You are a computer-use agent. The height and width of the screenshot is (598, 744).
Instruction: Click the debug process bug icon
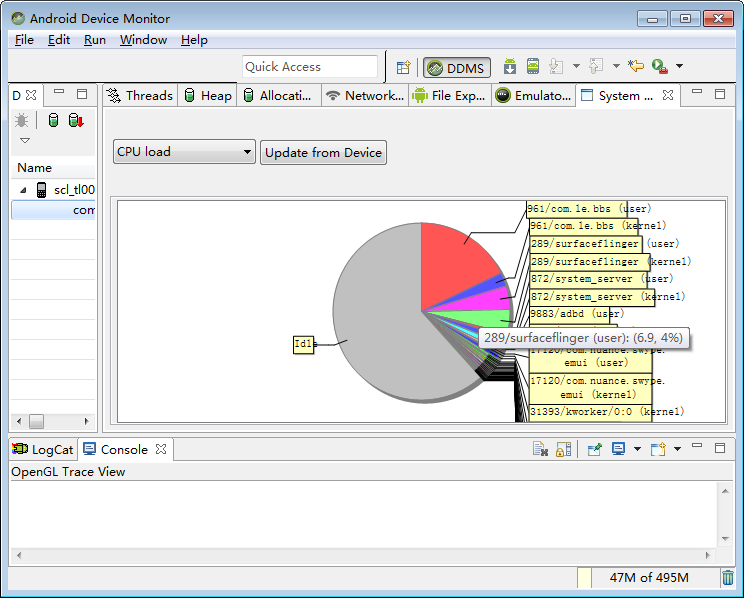(x=21, y=121)
